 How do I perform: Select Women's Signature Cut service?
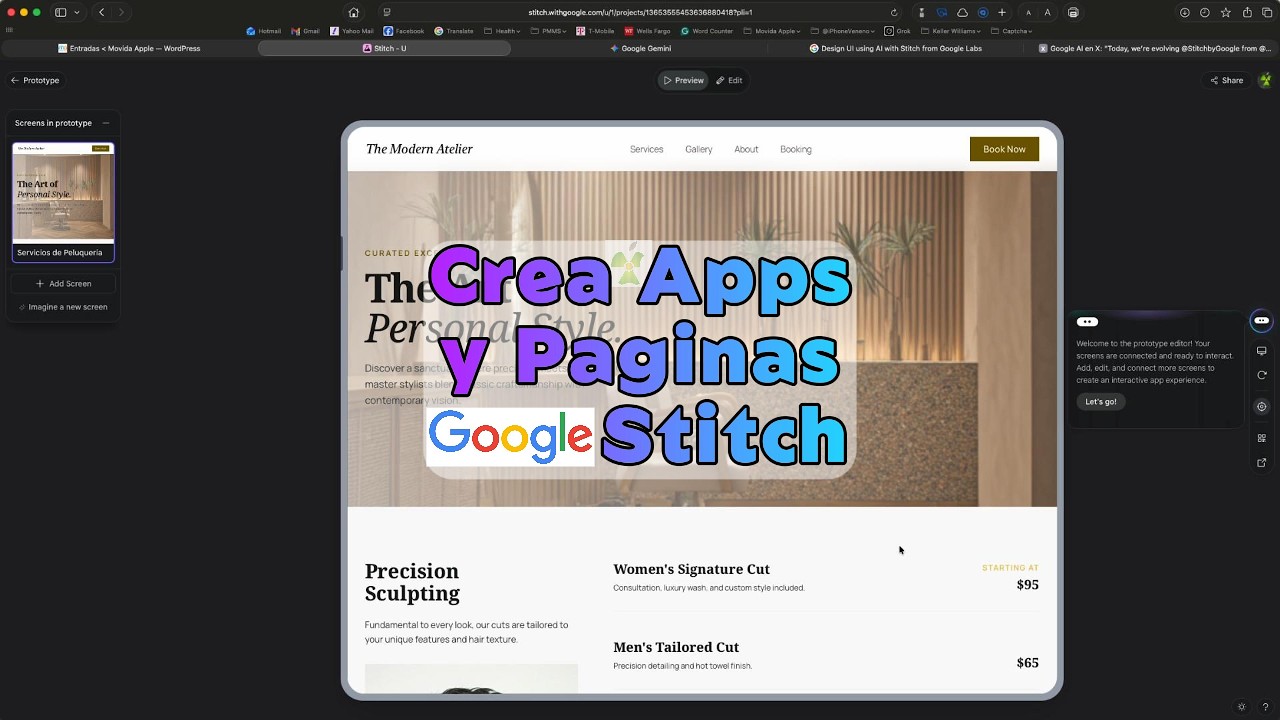[x=691, y=569]
